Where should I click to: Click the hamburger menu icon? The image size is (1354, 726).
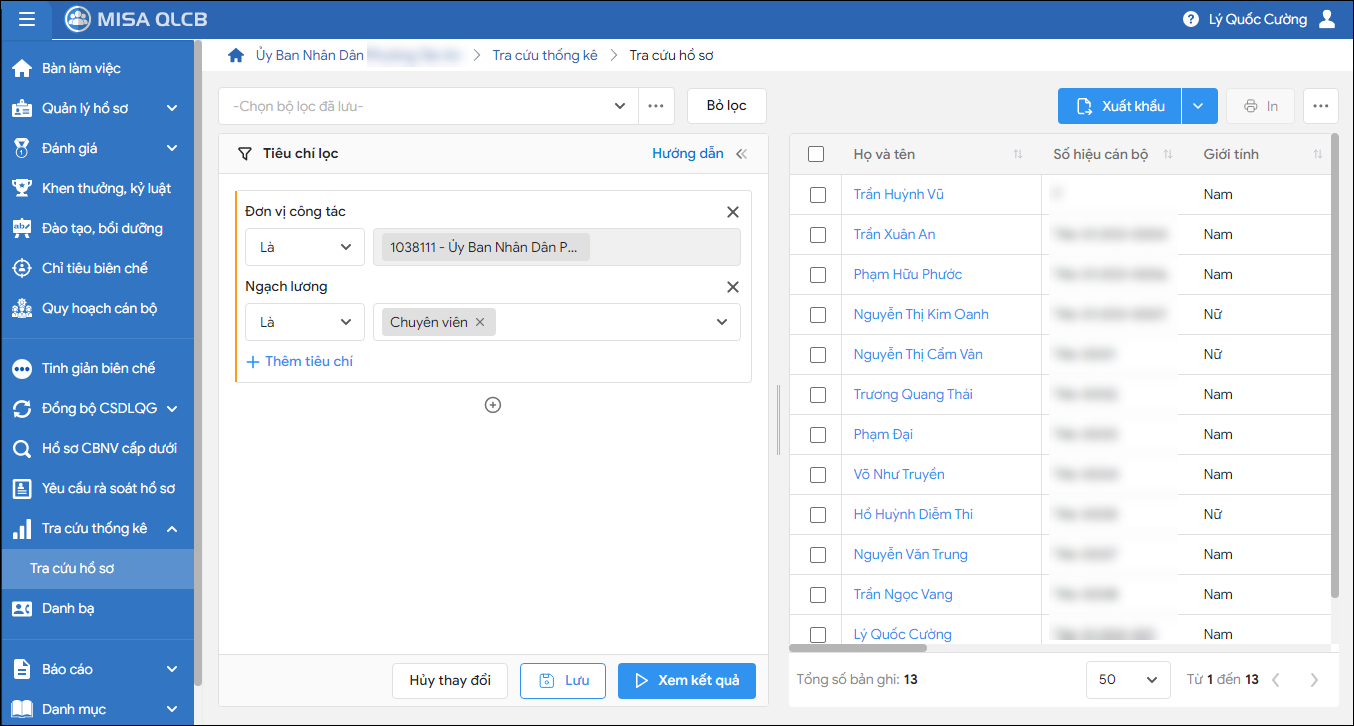pyautogui.click(x=27, y=19)
